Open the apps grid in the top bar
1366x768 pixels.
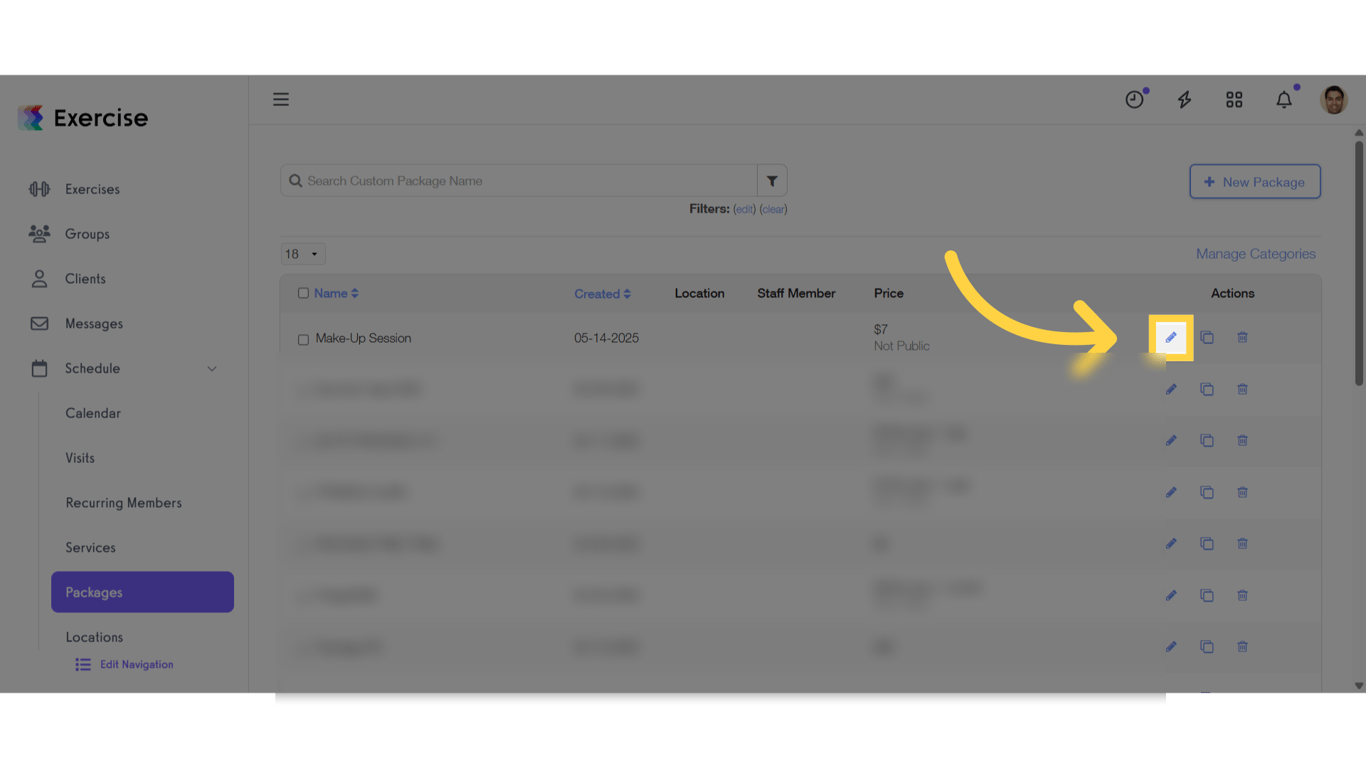coord(1234,99)
